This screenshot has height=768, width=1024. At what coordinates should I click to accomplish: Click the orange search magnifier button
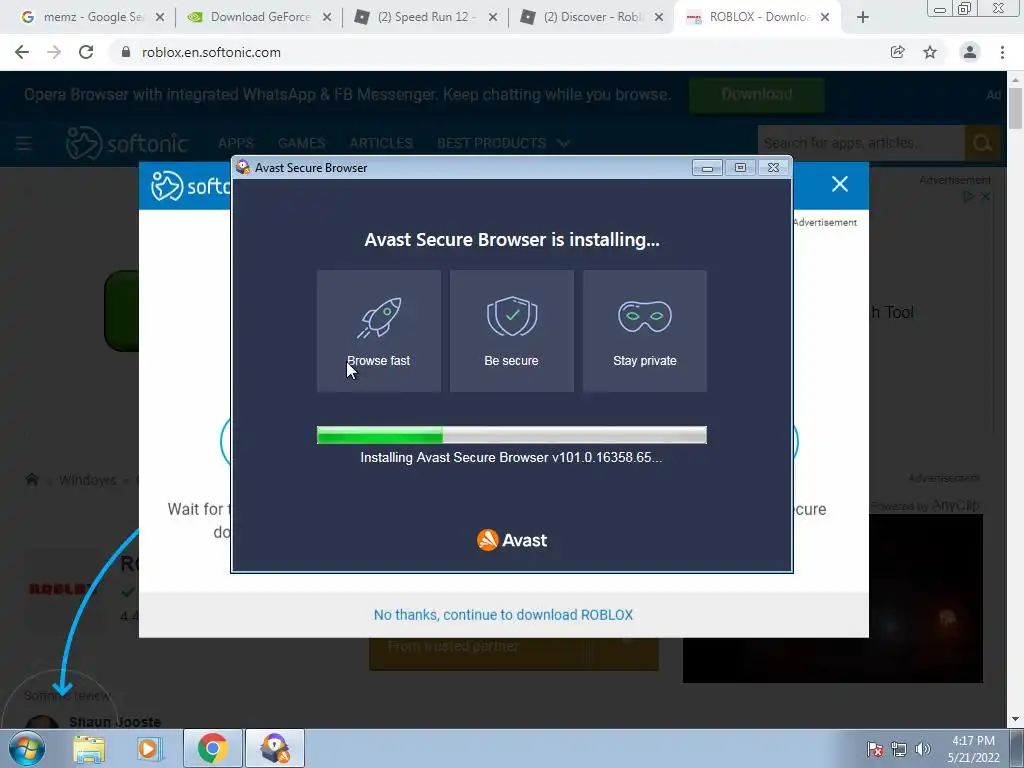pyautogui.click(x=982, y=143)
